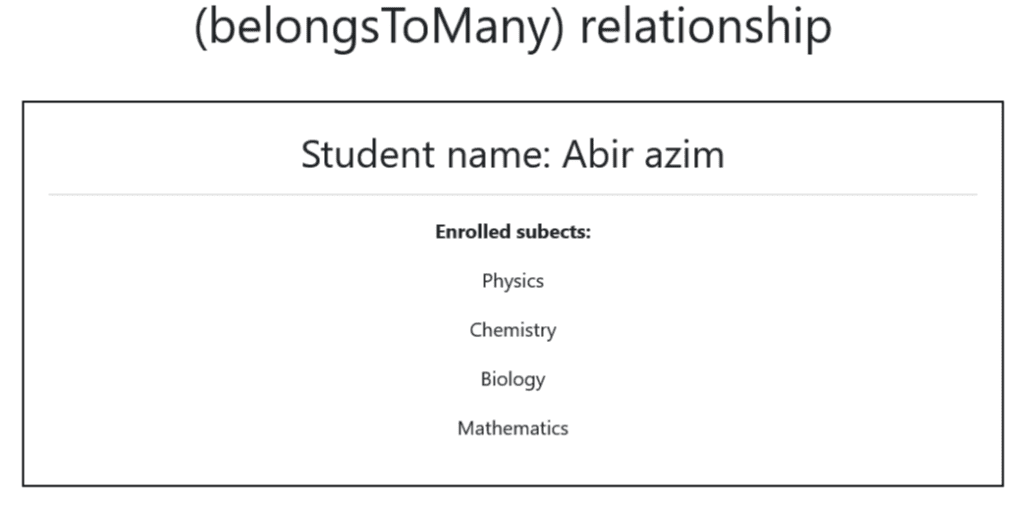The image size is (1024, 509).
Task: Click the divider line under student name
Action: pyautogui.click(x=512, y=194)
